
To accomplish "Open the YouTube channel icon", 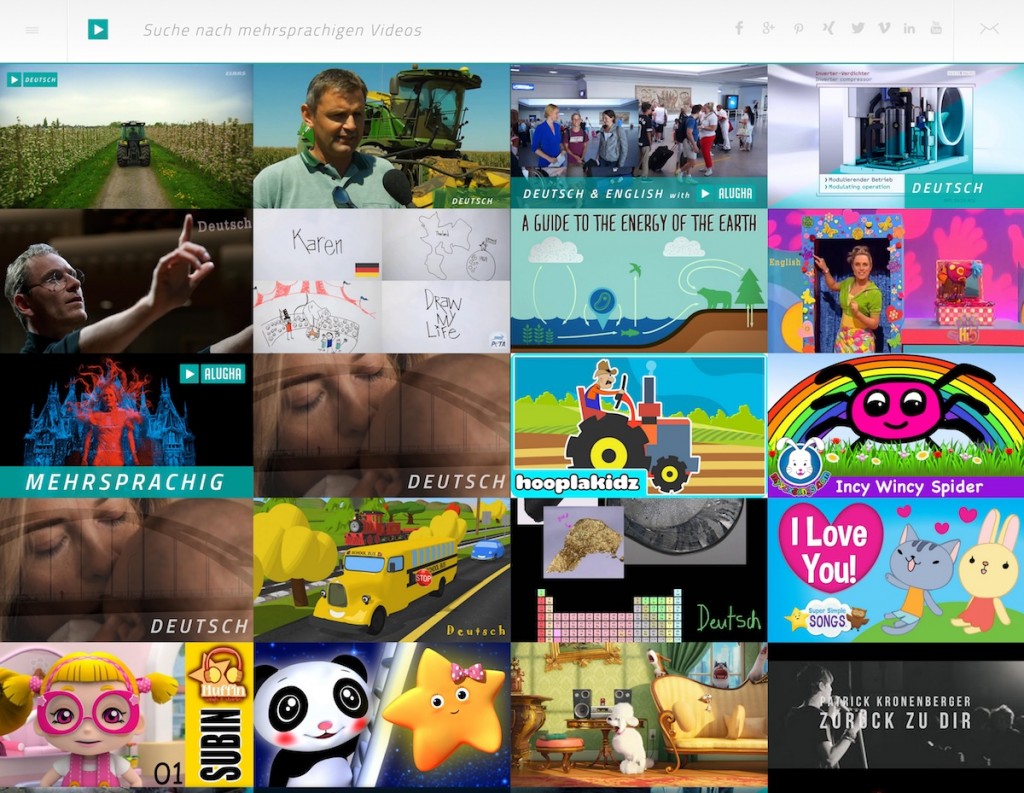I will coord(936,28).
